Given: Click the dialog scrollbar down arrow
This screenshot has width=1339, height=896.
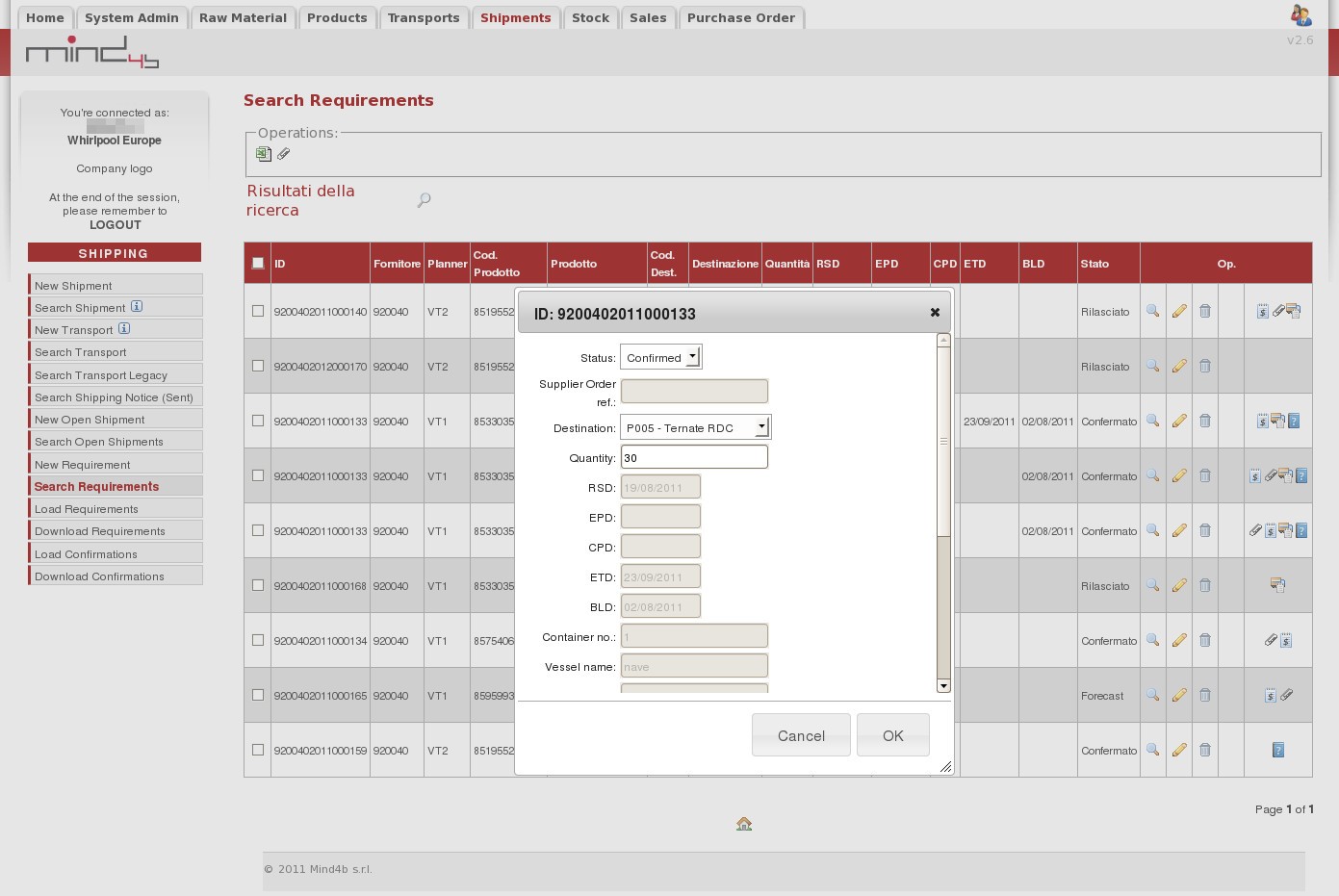Looking at the screenshot, I should 943,685.
